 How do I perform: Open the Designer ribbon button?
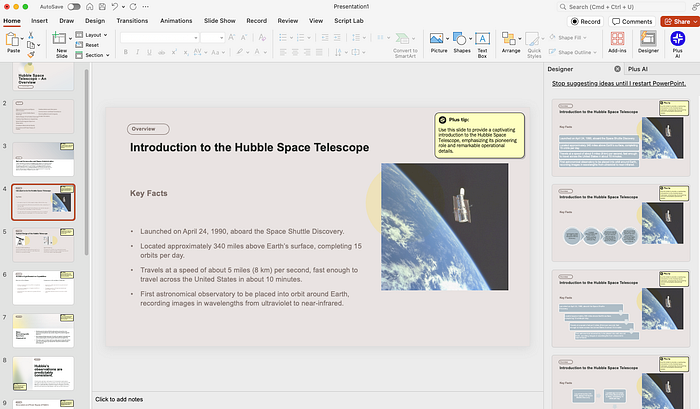pyautogui.click(x=648, y=40)
